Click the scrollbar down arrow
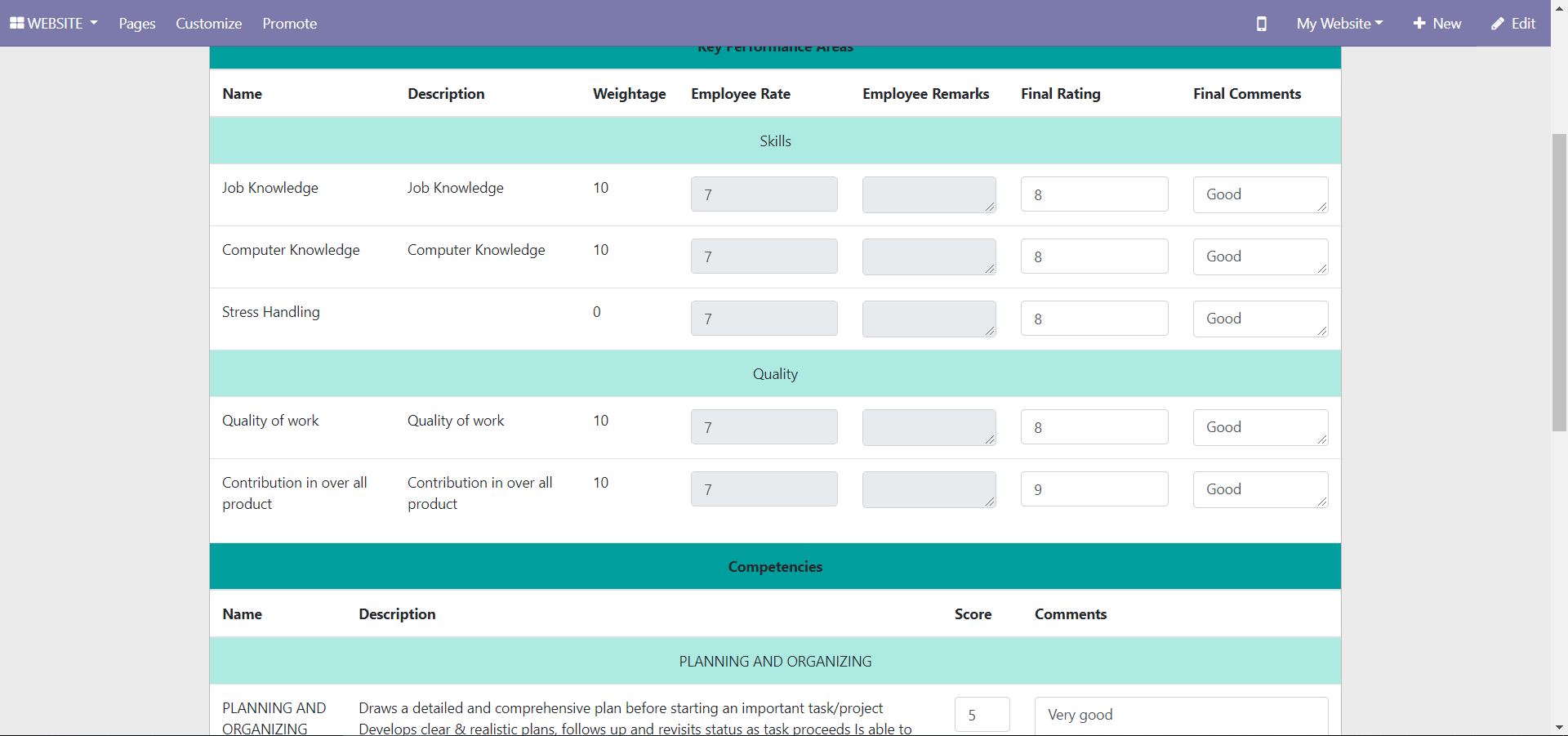The width and height of the screenshot is (1568, 736). [1559, 727]
